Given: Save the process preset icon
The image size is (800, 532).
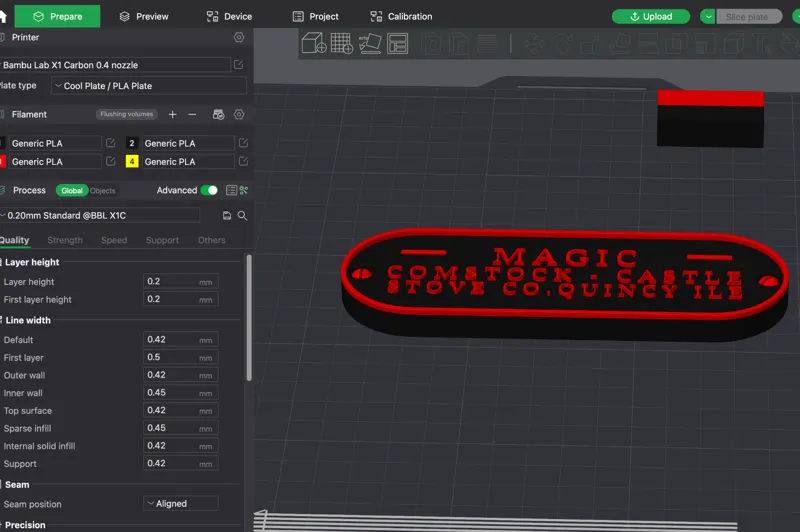Looking at the screenshot, I should tap(227, 216).
